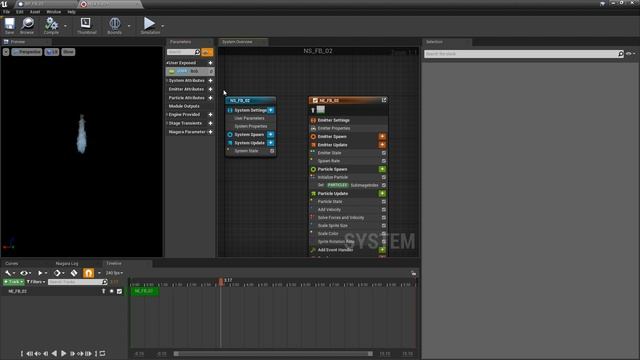Add module to System Spawn
Viewport: 640px width, 360px height.
(x=271, y=134)
